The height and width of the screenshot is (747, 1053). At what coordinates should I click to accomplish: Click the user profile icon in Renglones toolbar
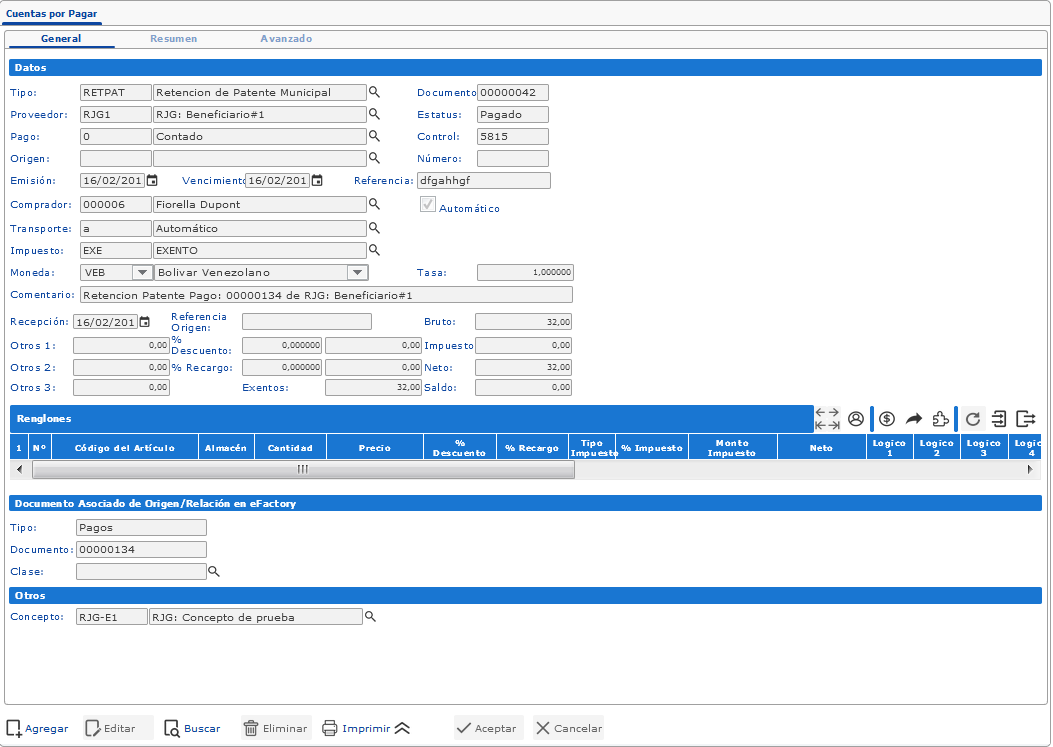click(856, 419)
